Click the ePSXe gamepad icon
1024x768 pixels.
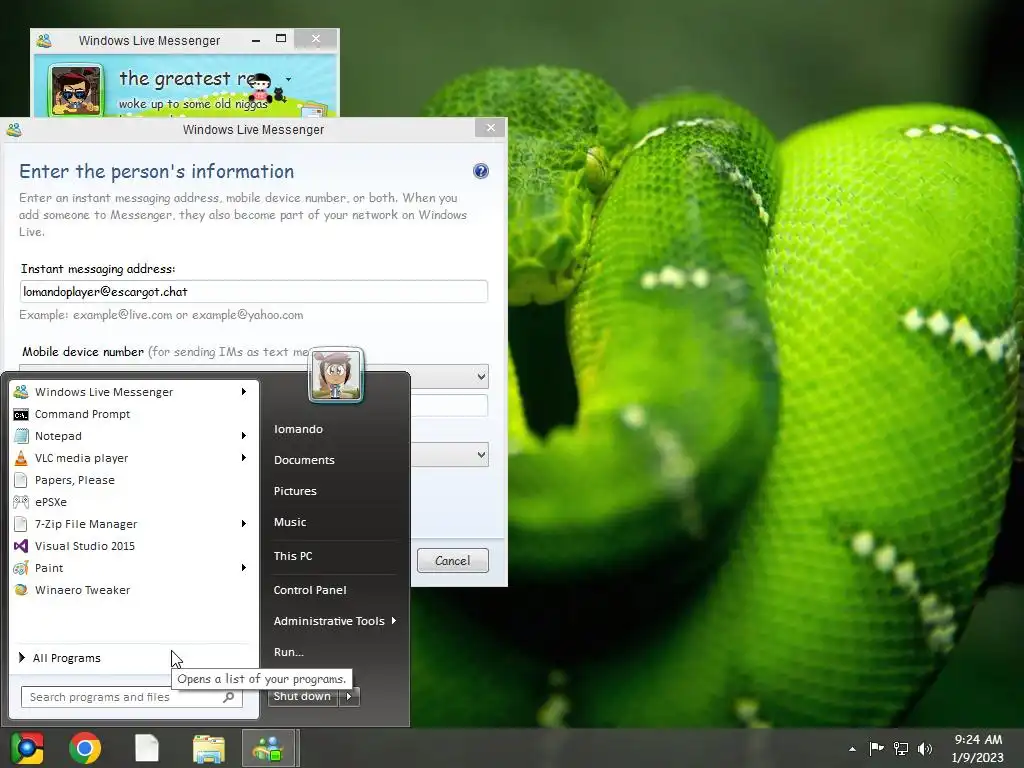21,502
